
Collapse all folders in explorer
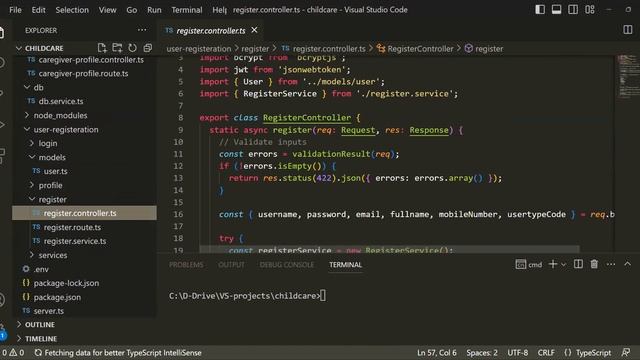tap(147, 48)
